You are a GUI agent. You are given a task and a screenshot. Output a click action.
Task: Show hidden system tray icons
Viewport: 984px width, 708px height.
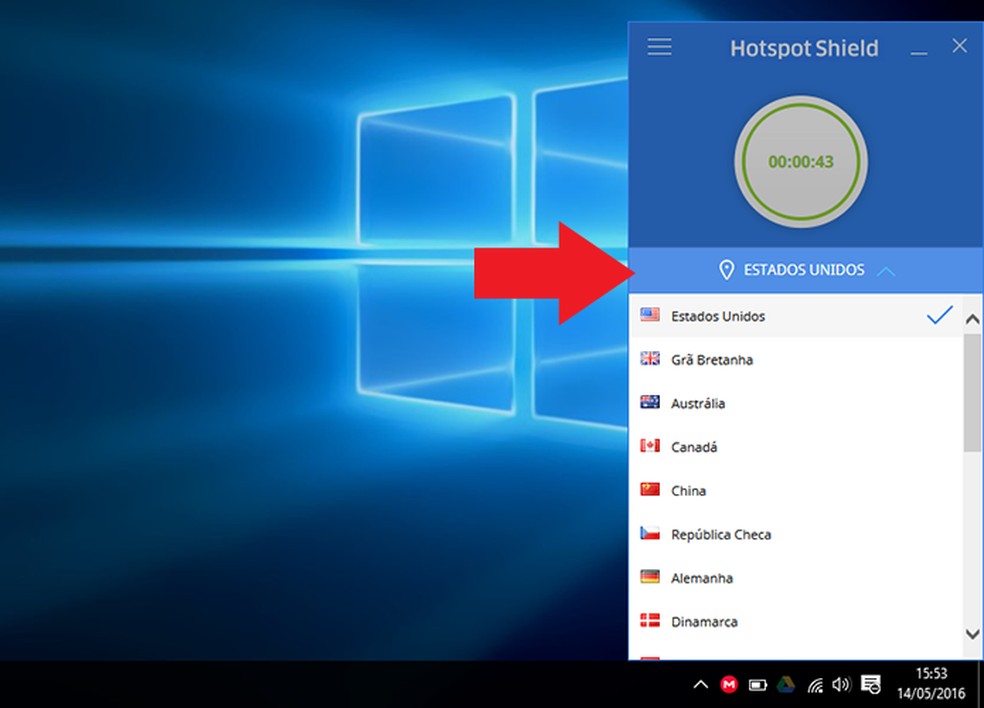(701, 685)
